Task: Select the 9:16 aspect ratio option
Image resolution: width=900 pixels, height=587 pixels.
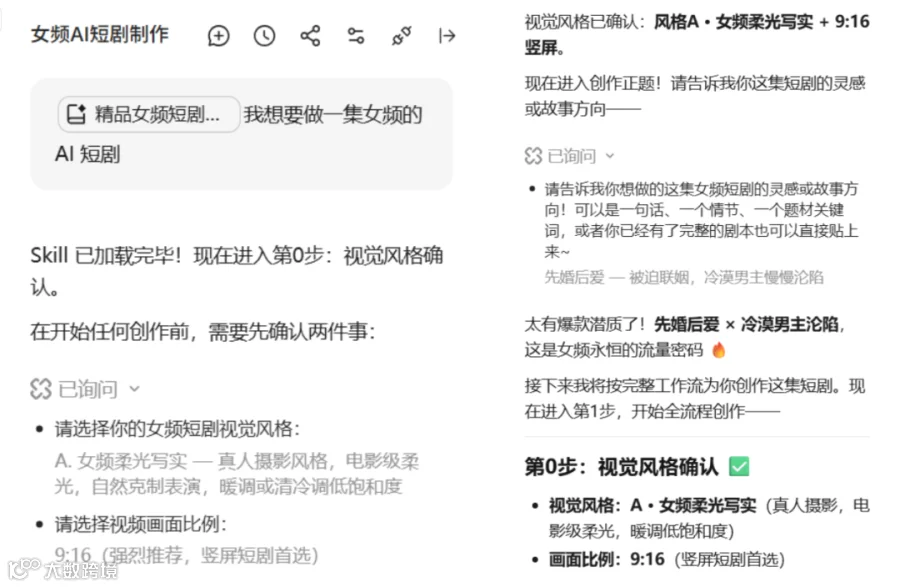Action: tap(187, 555)
